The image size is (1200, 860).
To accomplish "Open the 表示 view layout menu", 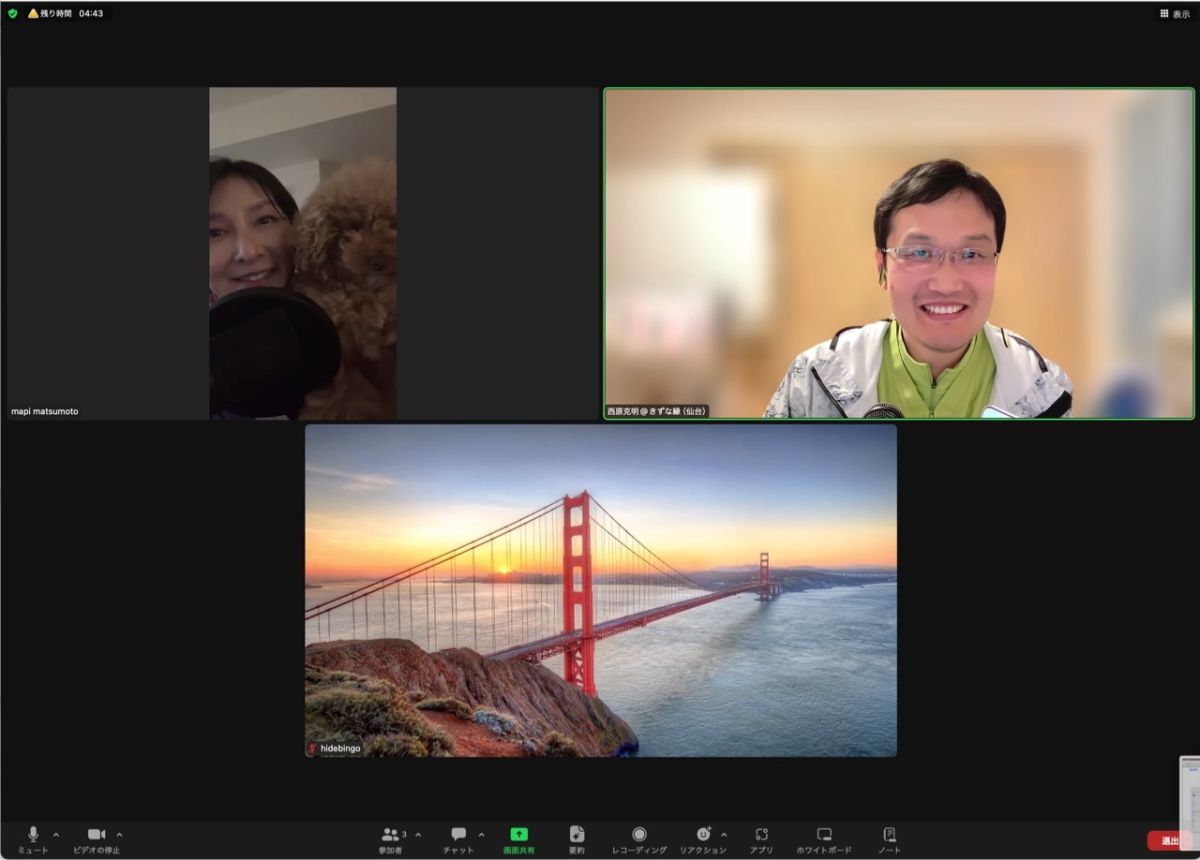I will (x=1174, y=14).
